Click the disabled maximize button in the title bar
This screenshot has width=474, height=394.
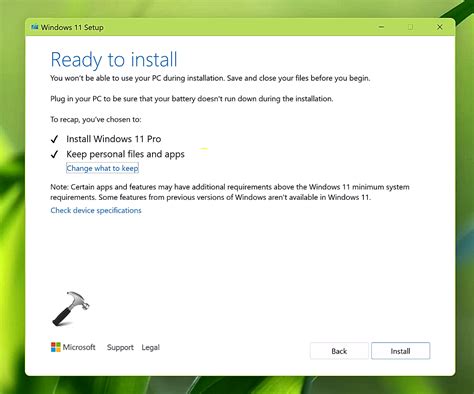pos(410,27)
